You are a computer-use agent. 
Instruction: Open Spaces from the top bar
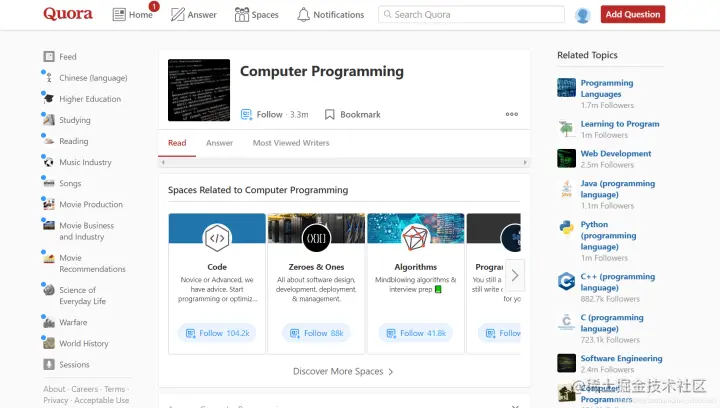(256, 15)
